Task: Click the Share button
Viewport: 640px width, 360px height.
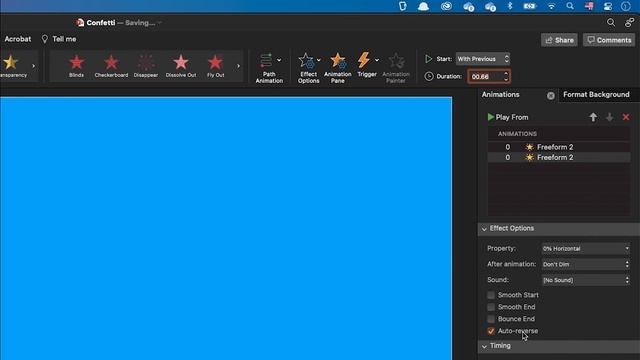Action: point(559,40)
